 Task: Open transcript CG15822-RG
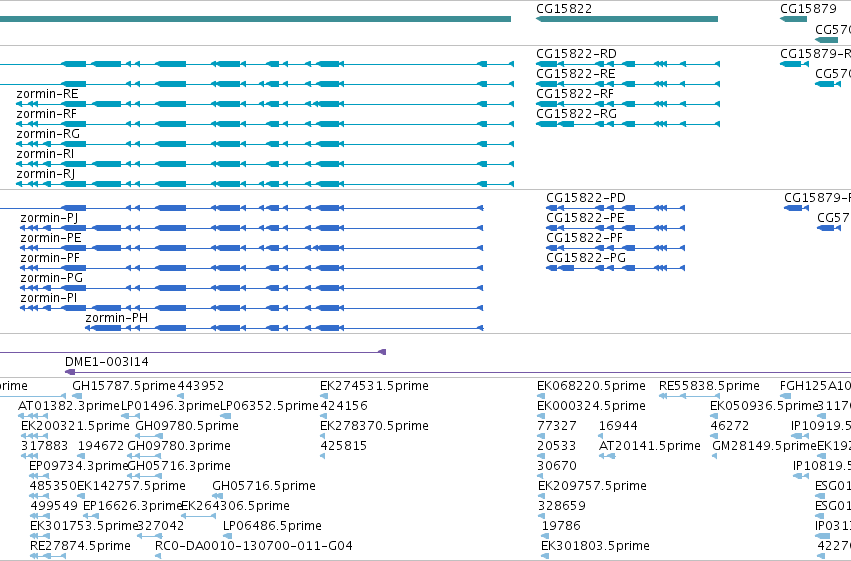pyautogui.click(x=576, y=114)
